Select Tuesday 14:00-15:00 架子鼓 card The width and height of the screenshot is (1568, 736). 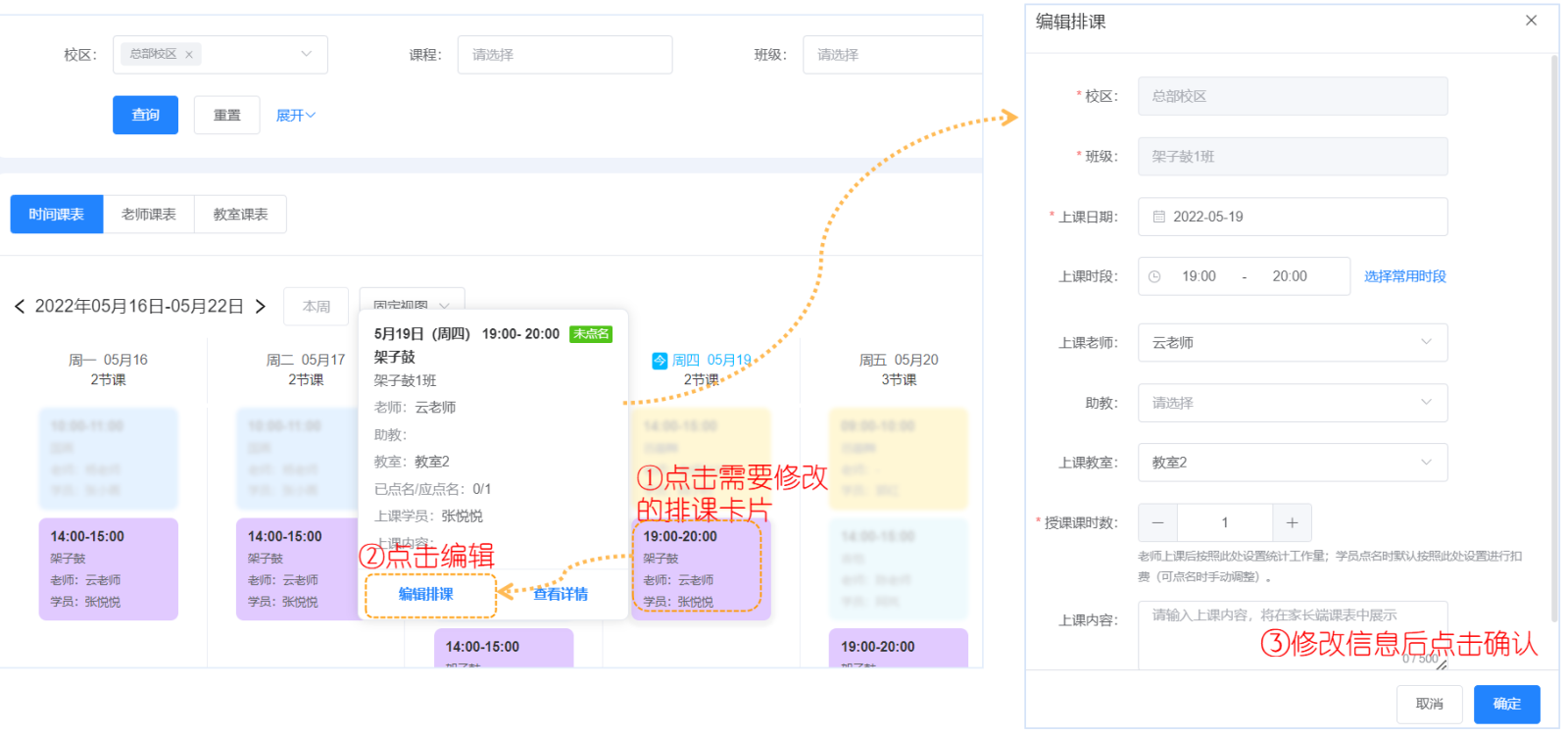point(298,568)
